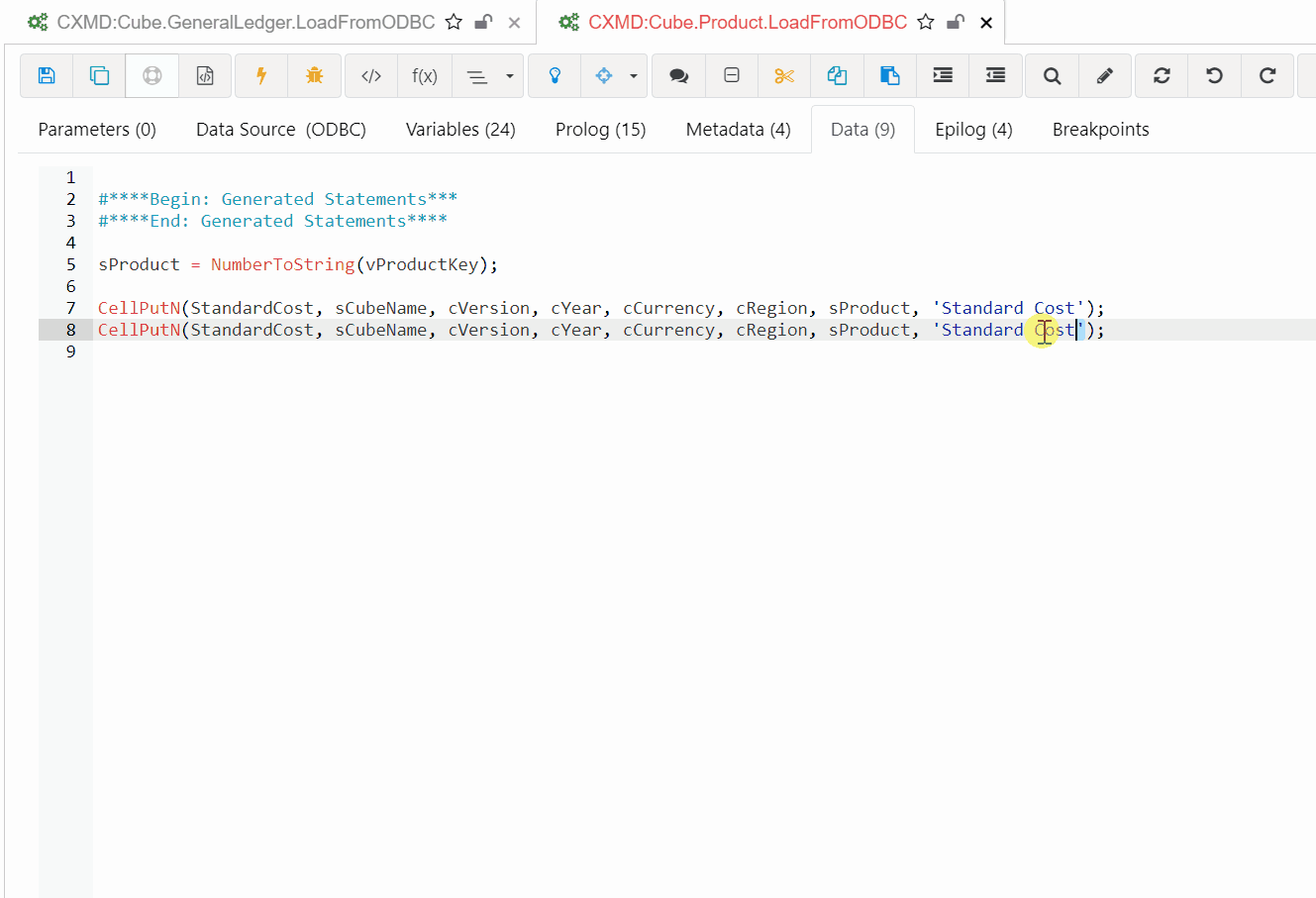
Task: Click 'Standard Cost' string on line 7
Action: coord(1008,308)
